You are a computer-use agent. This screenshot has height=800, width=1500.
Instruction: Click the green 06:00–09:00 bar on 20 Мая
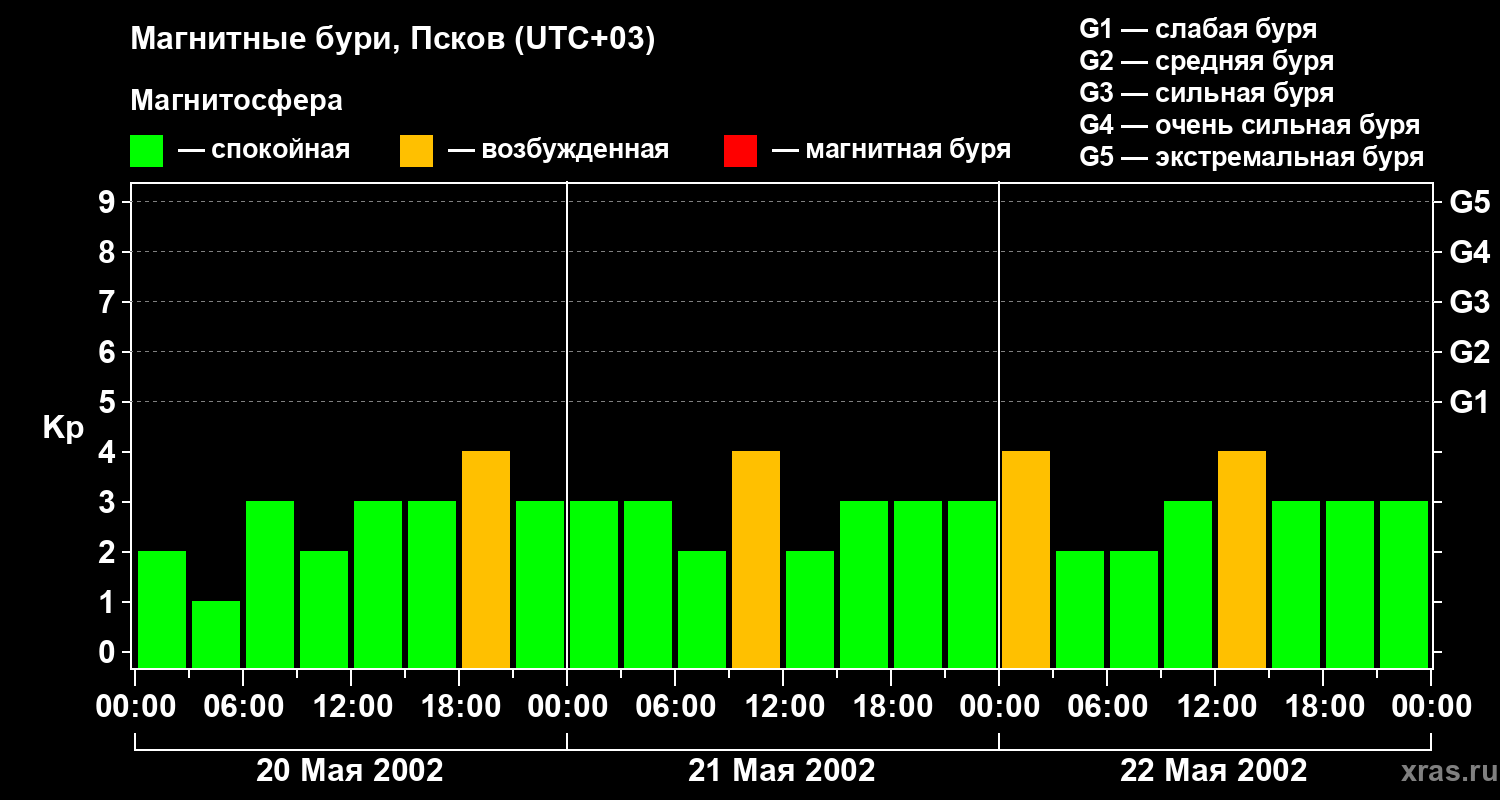click(x=270, y=584)
